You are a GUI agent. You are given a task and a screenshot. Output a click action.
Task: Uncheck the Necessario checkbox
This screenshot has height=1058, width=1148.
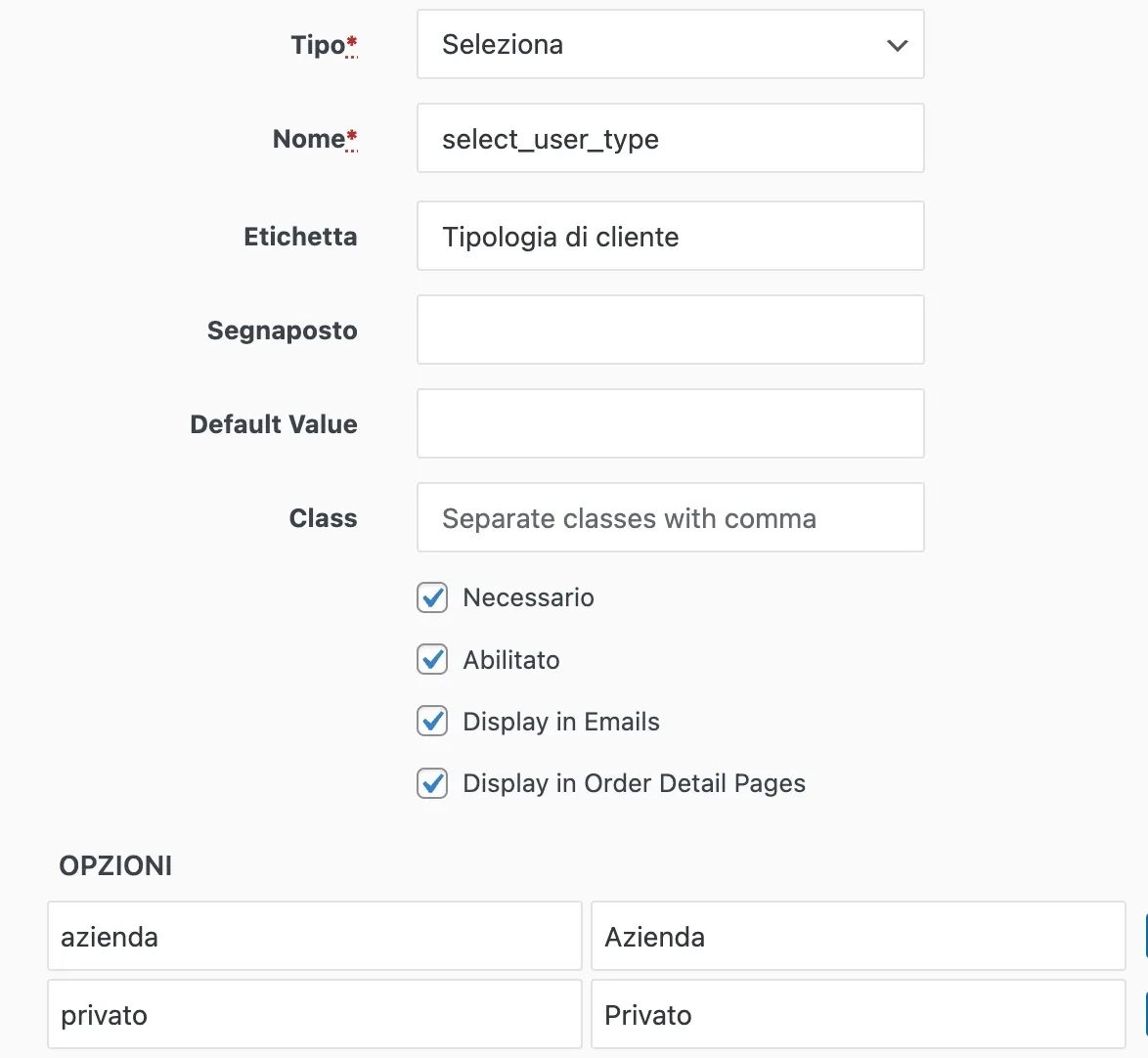pyautogui.click(x=432, y=597)
